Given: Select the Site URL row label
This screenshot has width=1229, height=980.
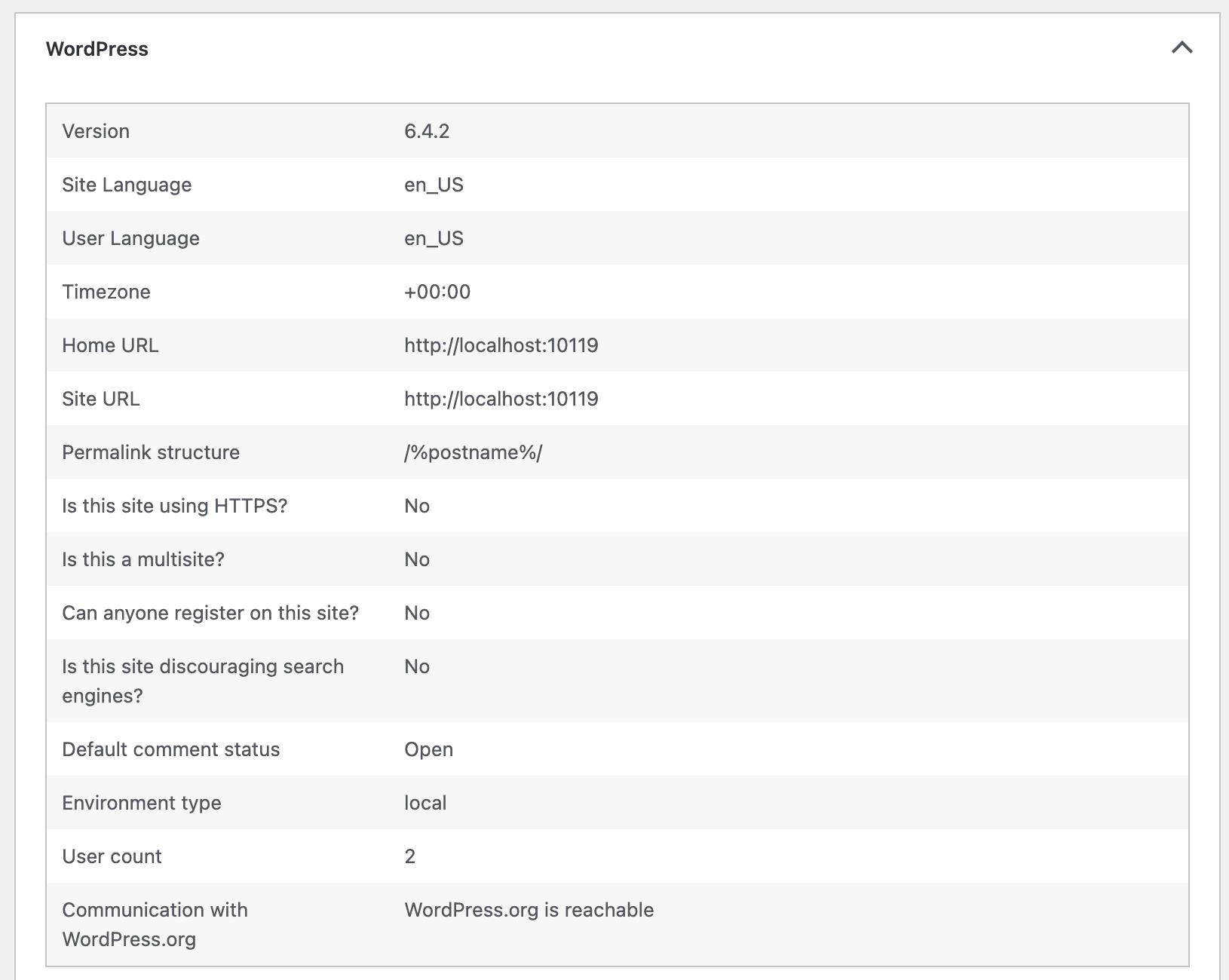Looking at the screenshot, I should pyautogui.click(x=101, y=399).
